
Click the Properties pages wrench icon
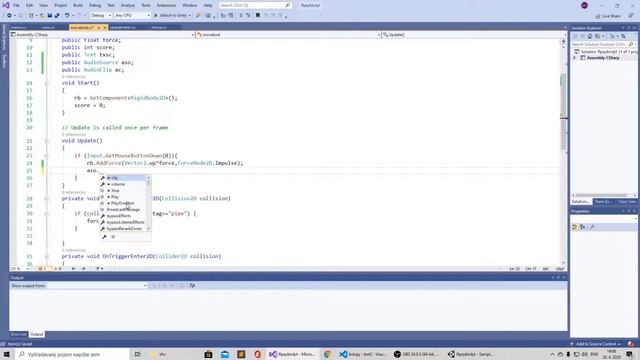592,227
